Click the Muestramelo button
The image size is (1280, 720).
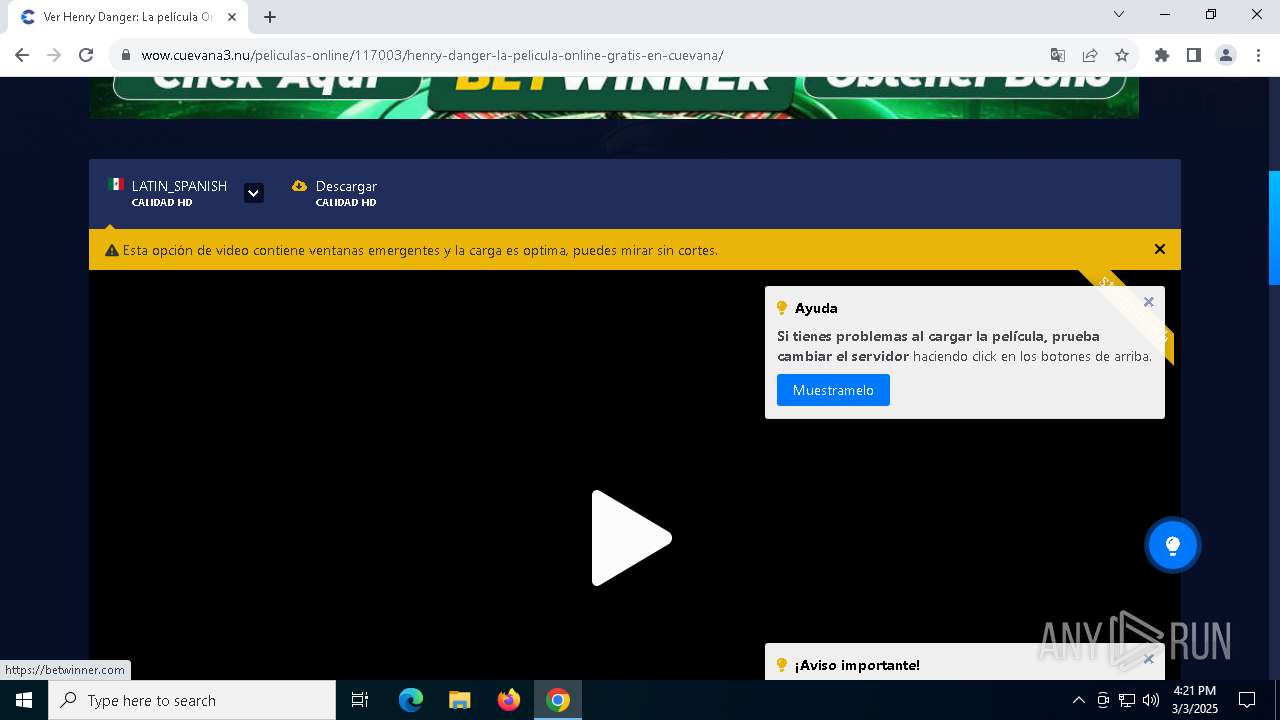[x=833, y=390]
